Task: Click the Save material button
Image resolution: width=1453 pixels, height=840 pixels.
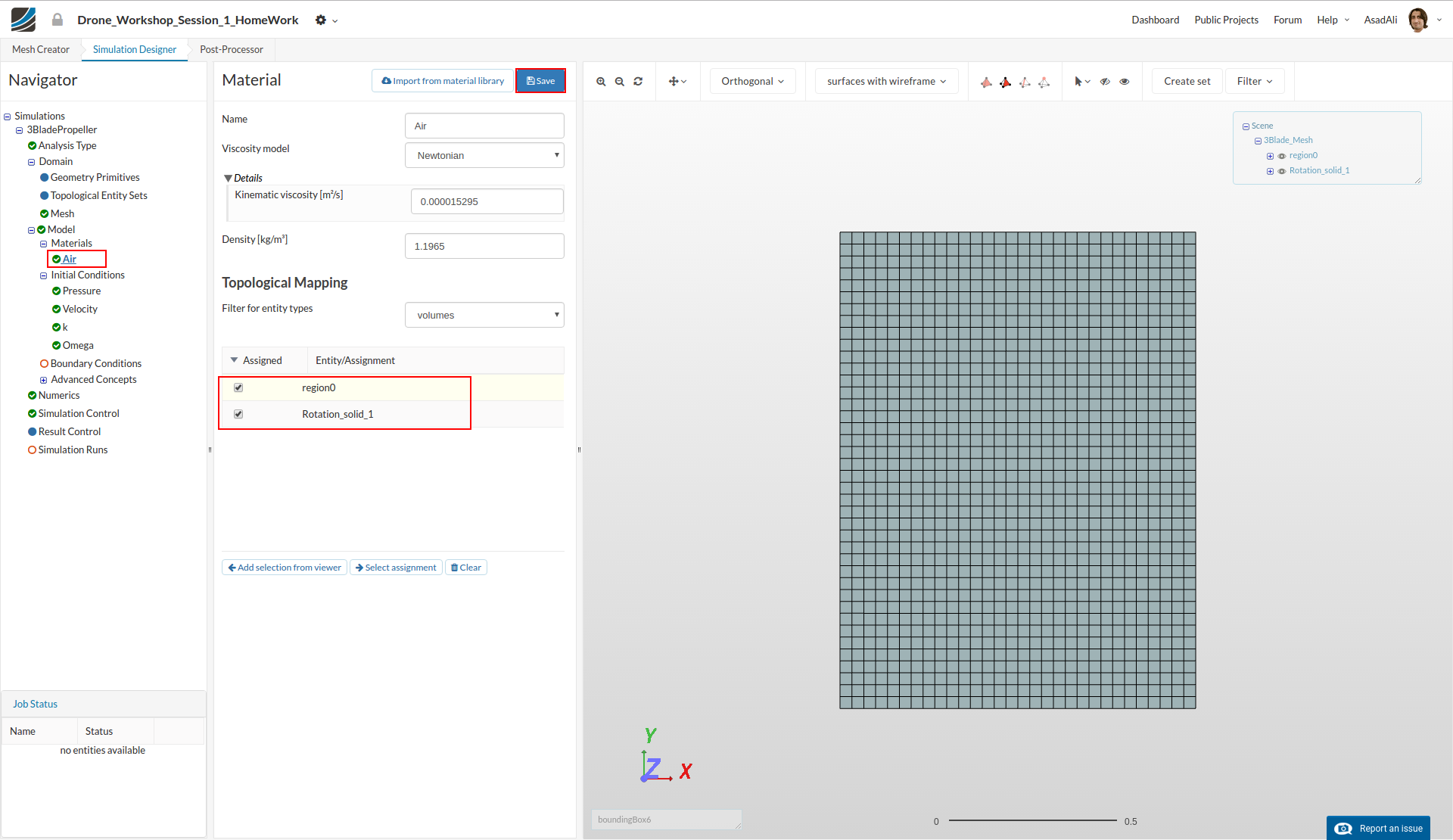Action: coord(540,81)
